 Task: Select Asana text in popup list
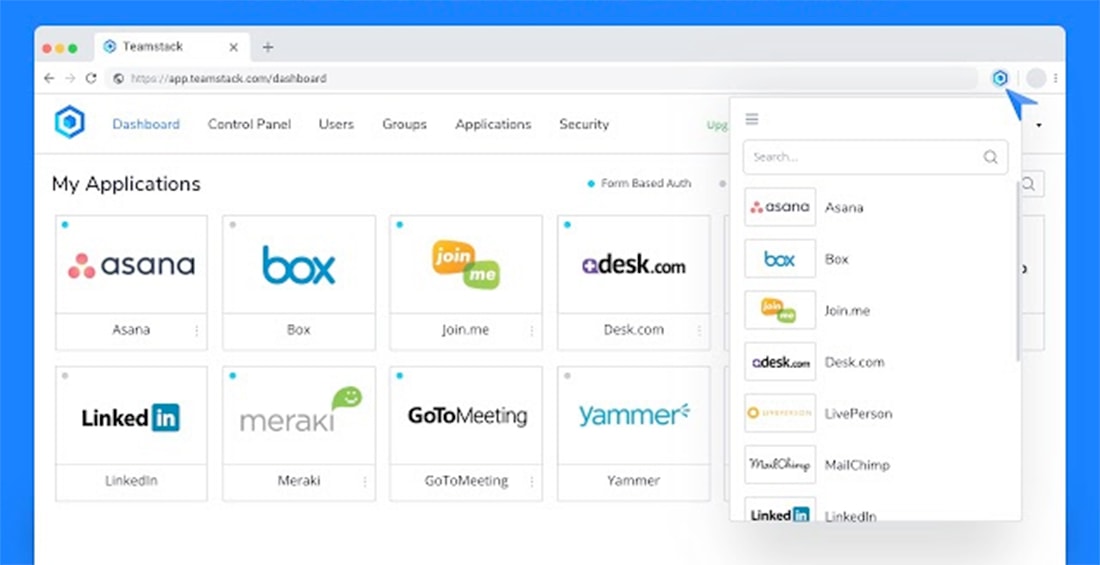(x=844, y=208)
